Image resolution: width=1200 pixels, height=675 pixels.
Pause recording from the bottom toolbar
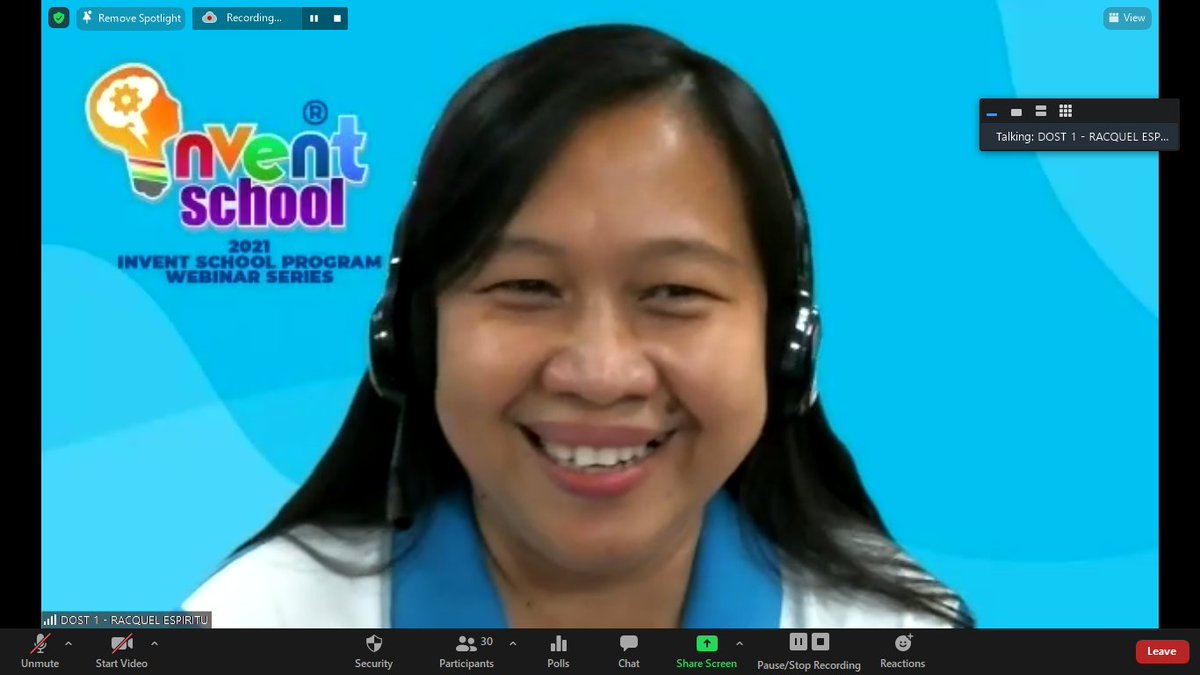point(798,642)
